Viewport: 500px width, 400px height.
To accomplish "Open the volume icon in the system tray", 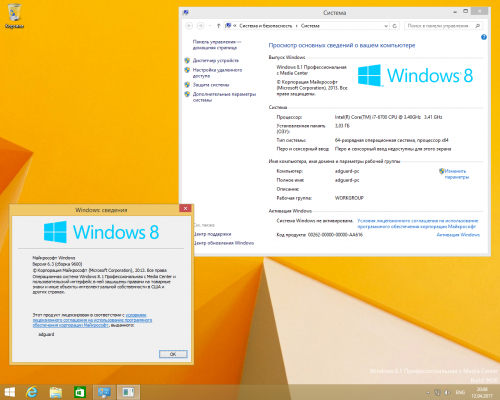I will (448, 392).
